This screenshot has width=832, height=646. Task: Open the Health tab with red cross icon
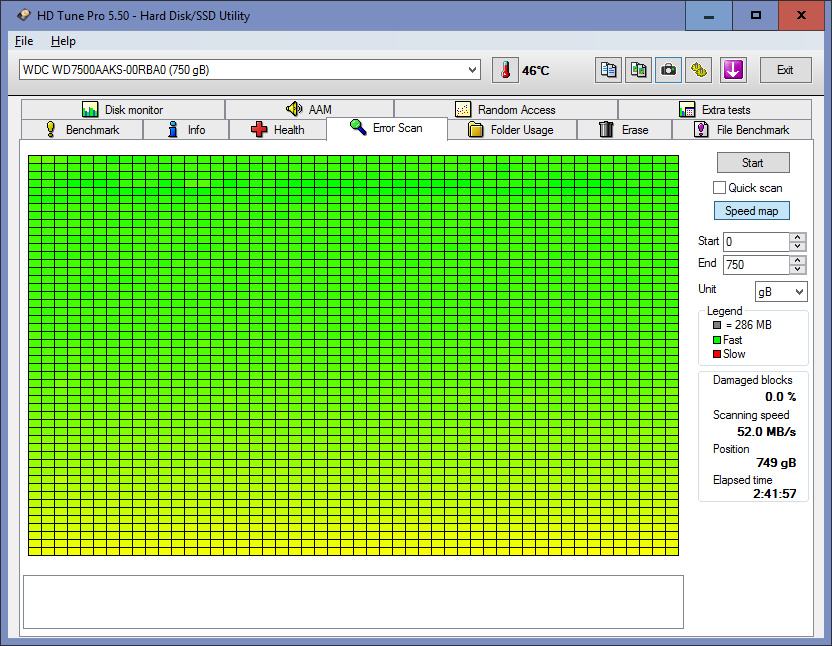point(277,130)
